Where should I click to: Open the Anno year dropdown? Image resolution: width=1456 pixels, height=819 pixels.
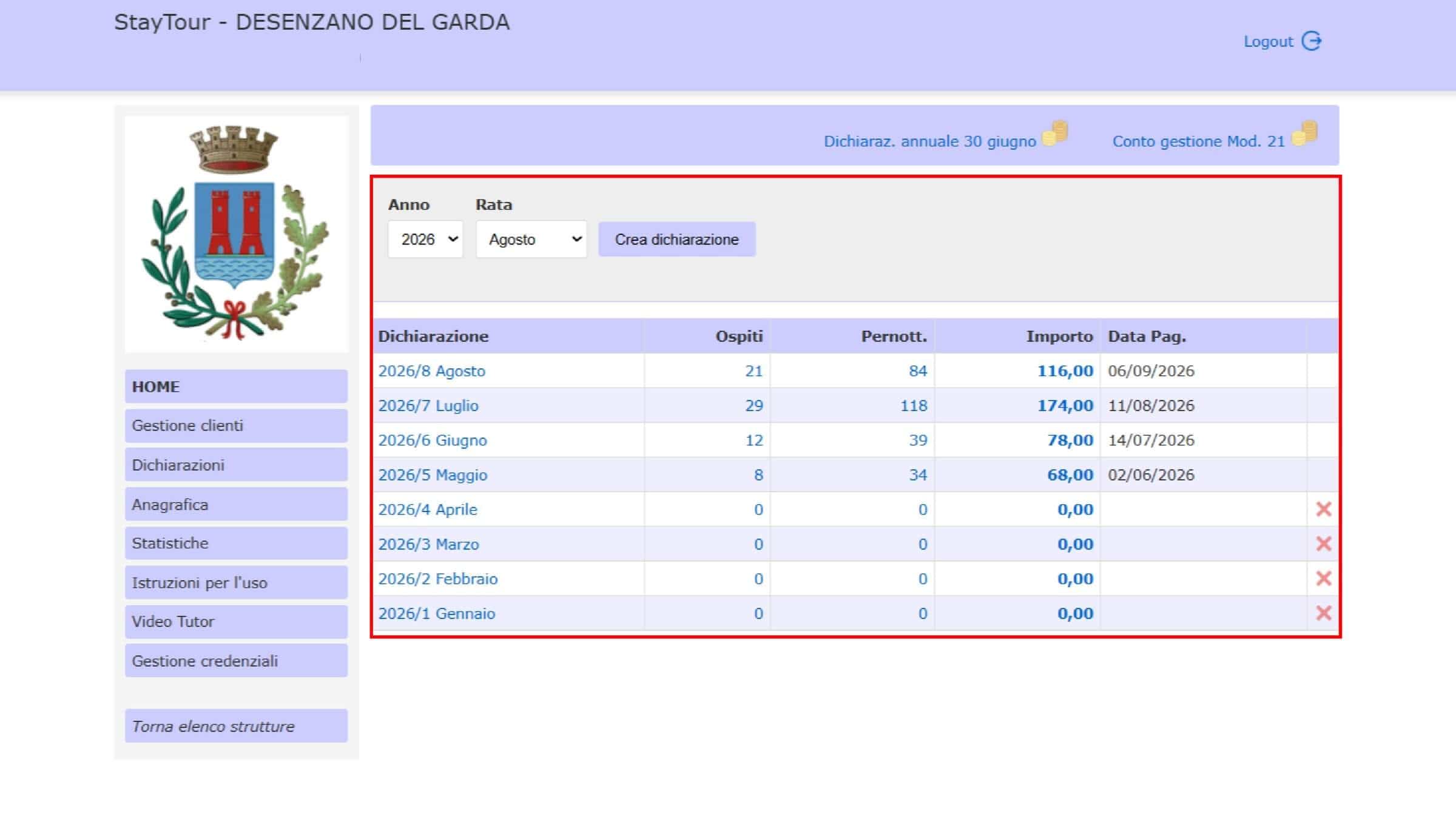click(x=425, y=239)
